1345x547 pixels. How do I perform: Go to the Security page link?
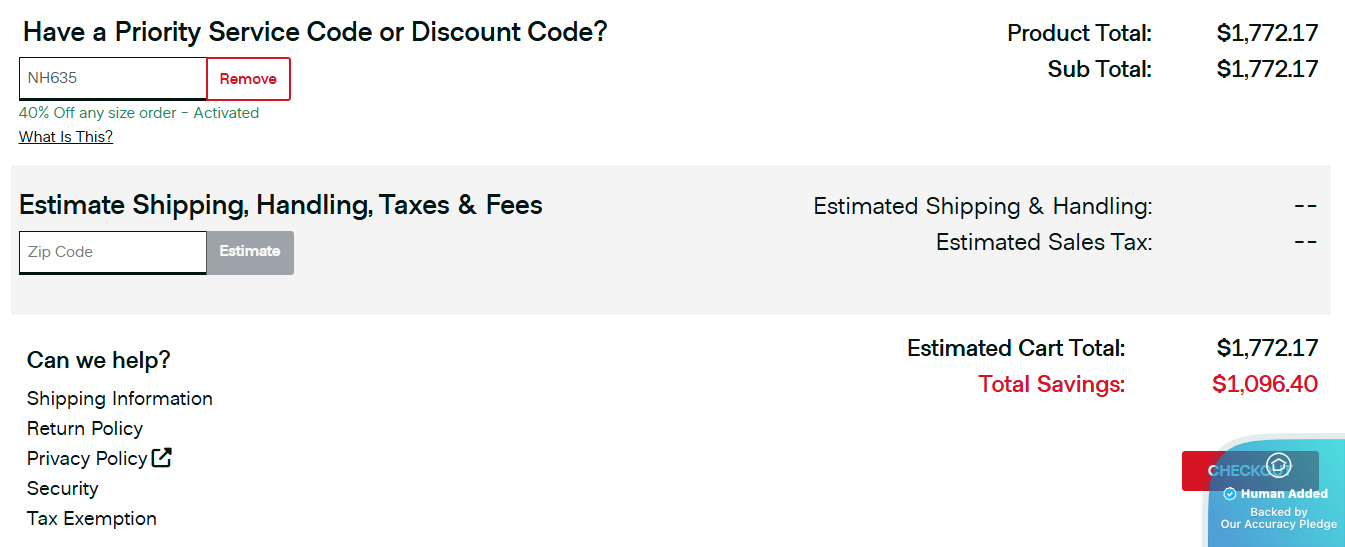[62, 488]
